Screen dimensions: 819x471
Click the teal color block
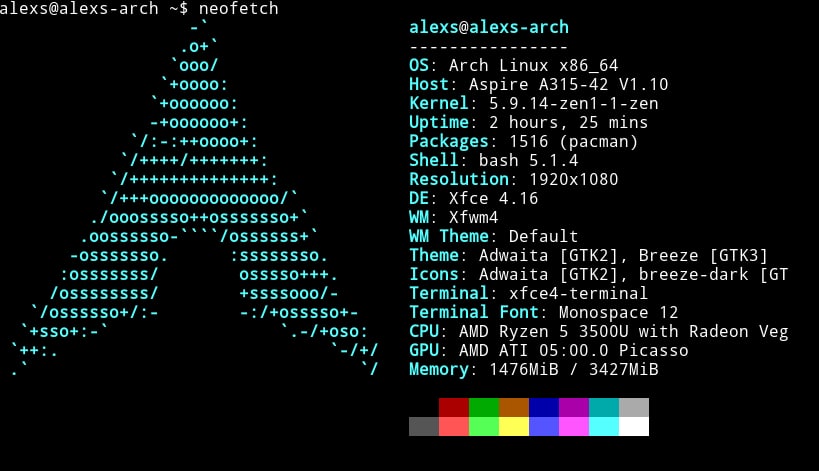[604, 407]
